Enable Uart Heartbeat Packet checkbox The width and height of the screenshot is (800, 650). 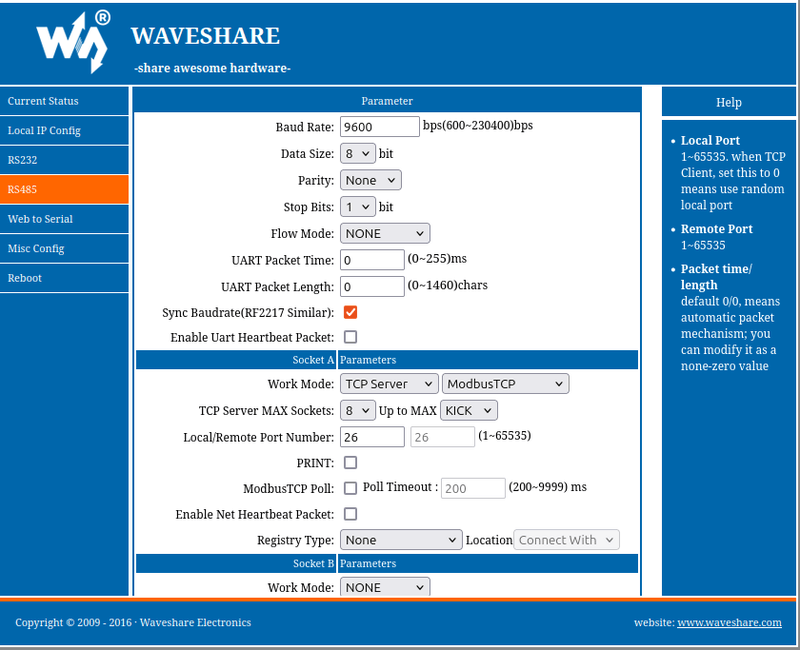tap(351, 337)
